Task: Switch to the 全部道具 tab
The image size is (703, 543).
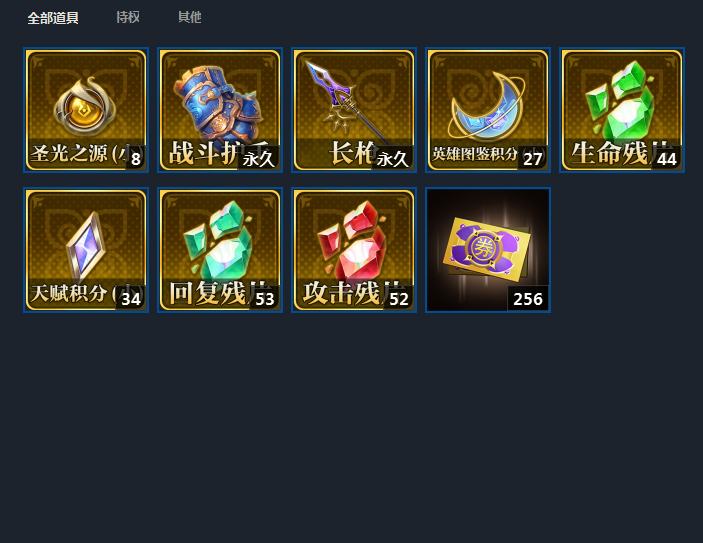Action: point(53,18)
